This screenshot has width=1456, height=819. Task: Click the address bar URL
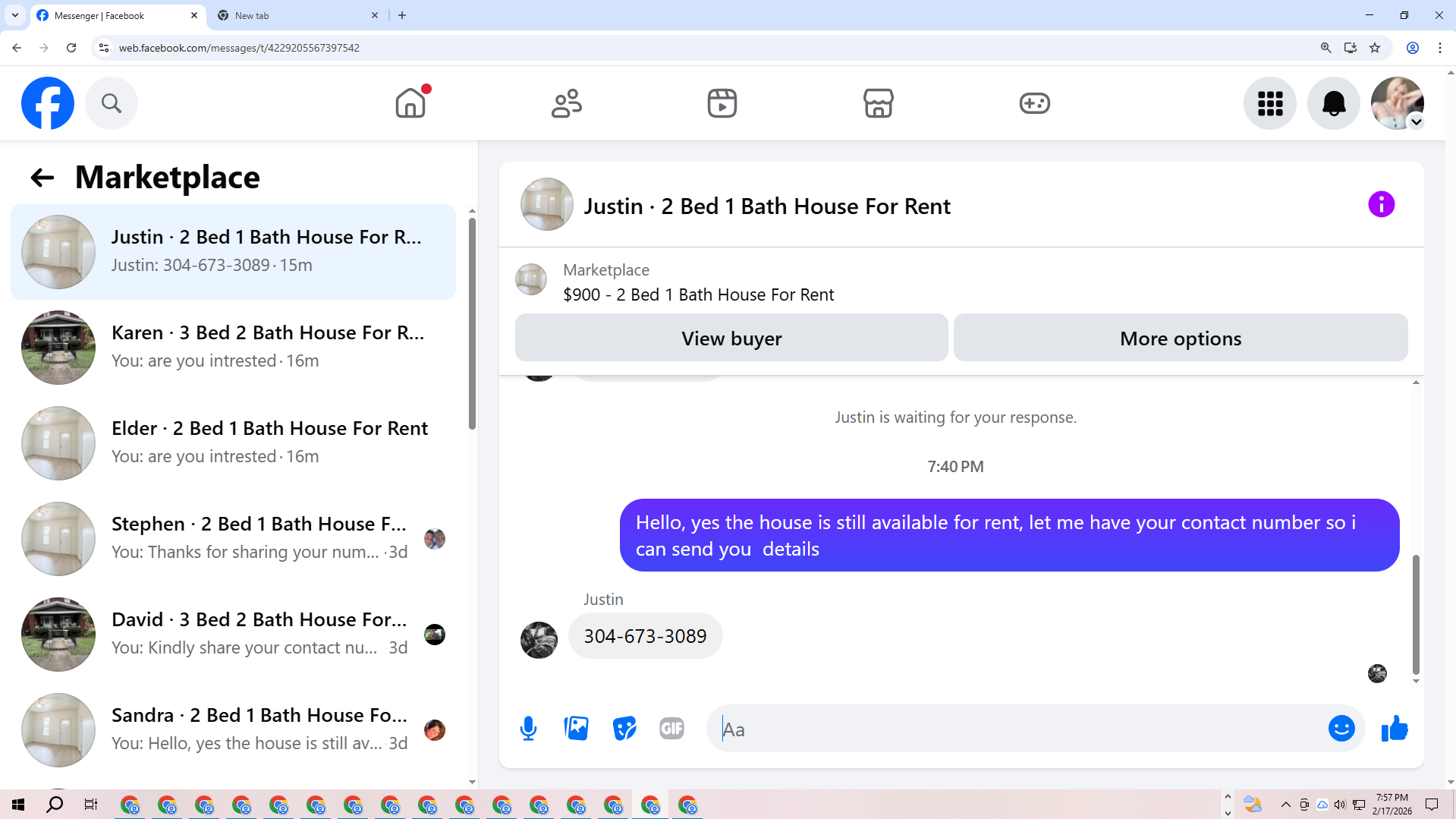click(x=239, y=48)
